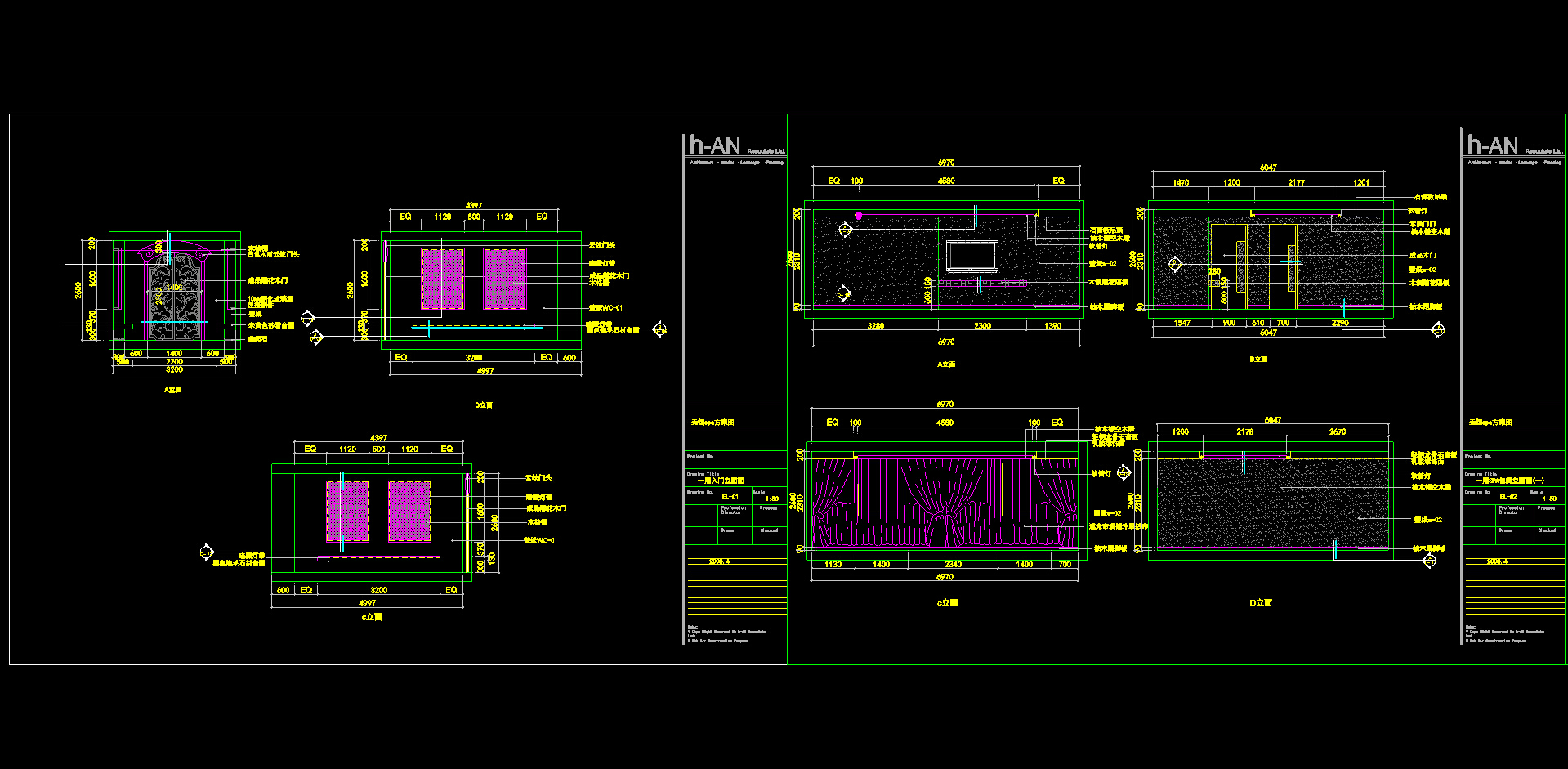Select the "610" dimension text
The image size is (1568, 769).
tap(1258, 323)
